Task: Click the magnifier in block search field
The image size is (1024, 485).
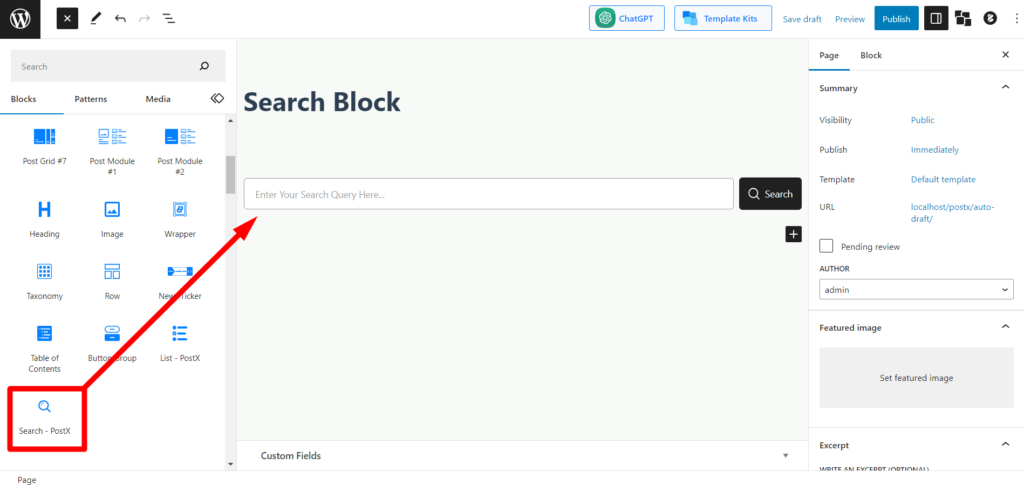Action: click(204, 66)
